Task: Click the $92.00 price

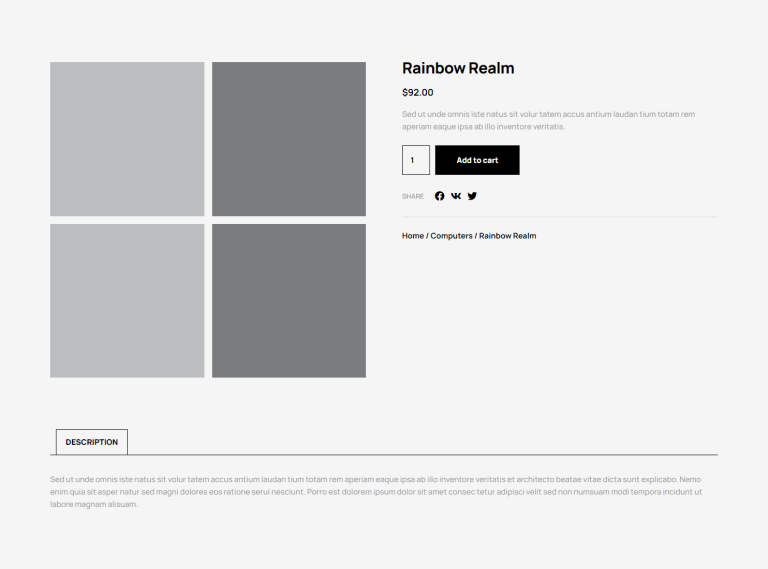Action: [x=418, y=93]
